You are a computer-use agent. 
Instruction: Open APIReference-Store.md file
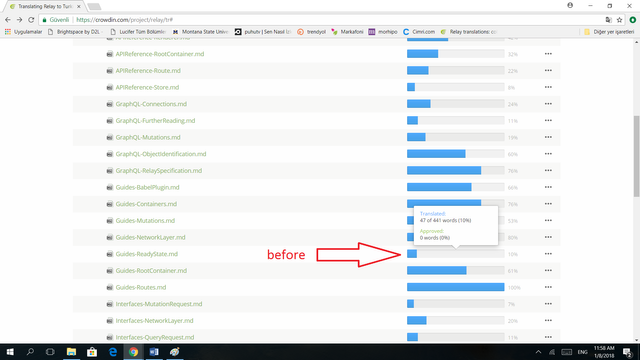pyautogui.click(x=147, y=87)
